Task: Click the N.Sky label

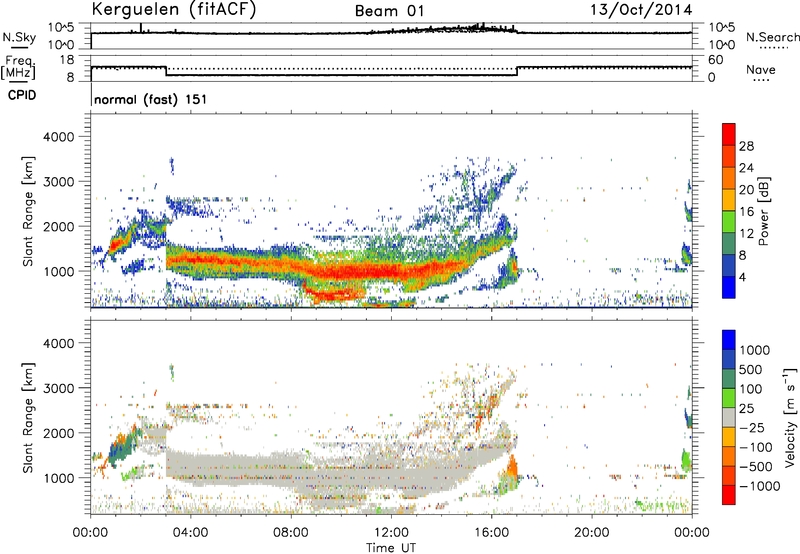Action: click(19, 37)
